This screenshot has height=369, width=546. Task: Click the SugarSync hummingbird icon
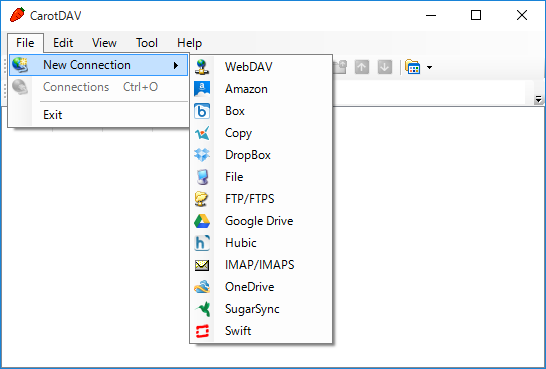click(x=202, y=309)
